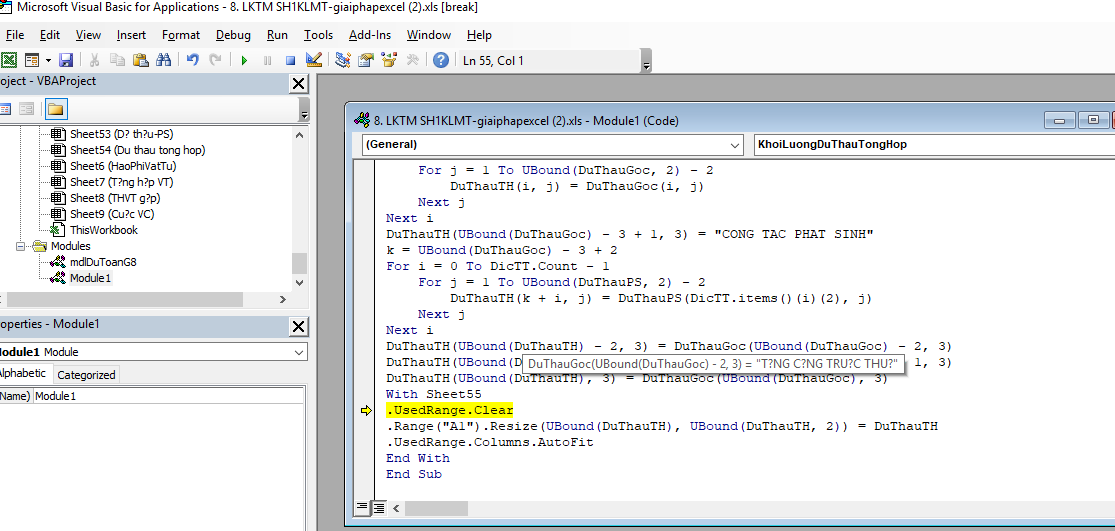
Task: Open the File menu
Action: [14, 35]
